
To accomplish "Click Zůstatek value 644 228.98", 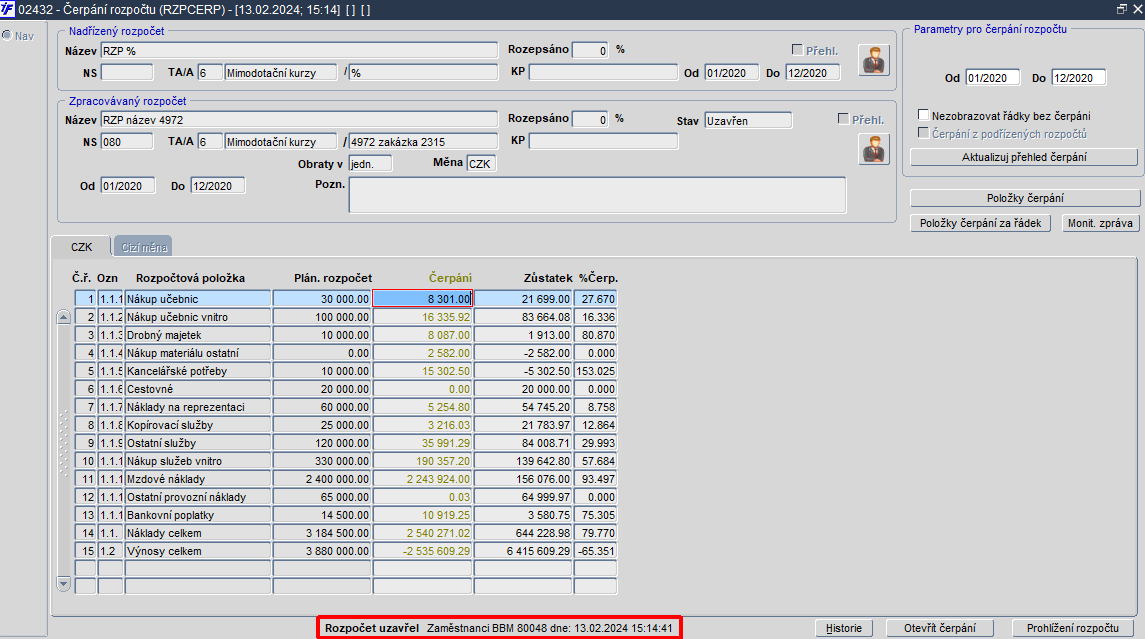I will point(523,533).
